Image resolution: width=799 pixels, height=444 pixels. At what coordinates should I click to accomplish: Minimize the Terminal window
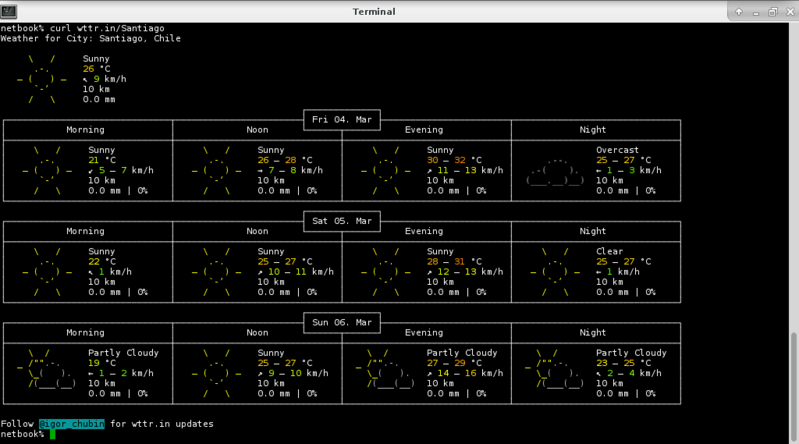[x=756, y=12]
